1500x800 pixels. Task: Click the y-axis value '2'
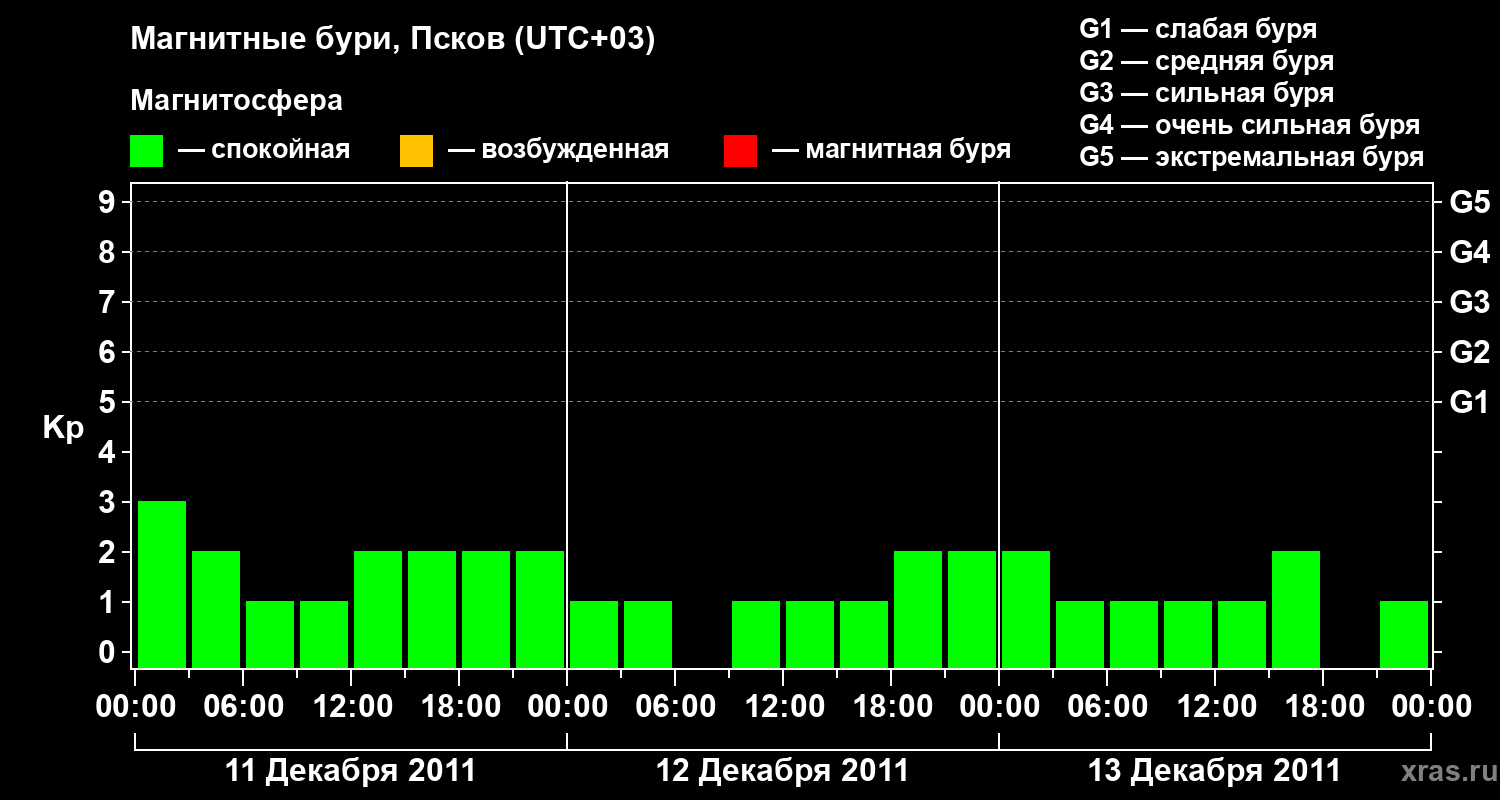[109, 552]
